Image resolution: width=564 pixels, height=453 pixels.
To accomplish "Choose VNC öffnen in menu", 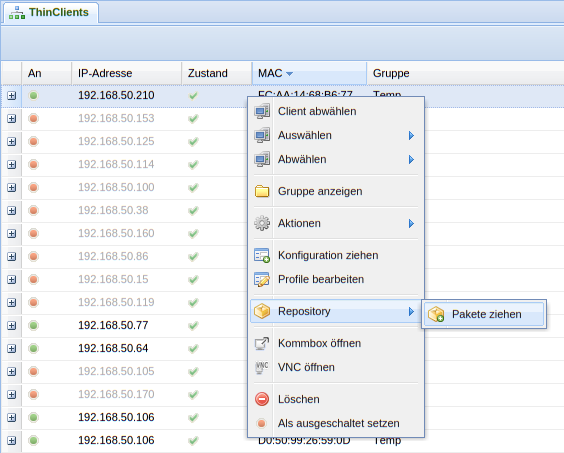I will (336, 367).
